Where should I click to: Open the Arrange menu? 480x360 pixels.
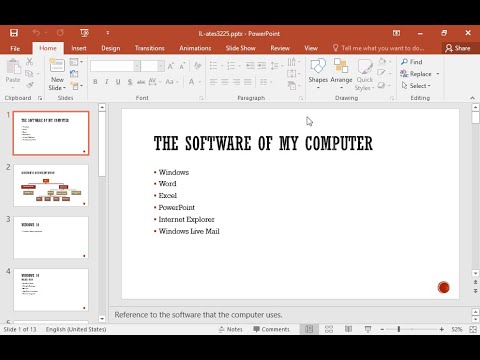341,74
